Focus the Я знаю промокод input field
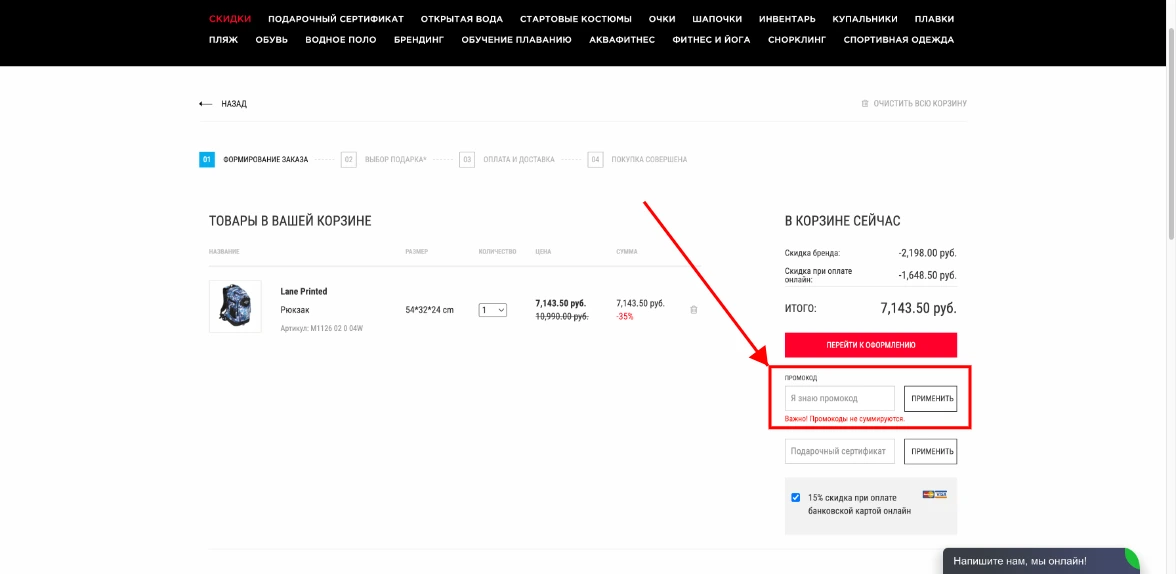 840,399
